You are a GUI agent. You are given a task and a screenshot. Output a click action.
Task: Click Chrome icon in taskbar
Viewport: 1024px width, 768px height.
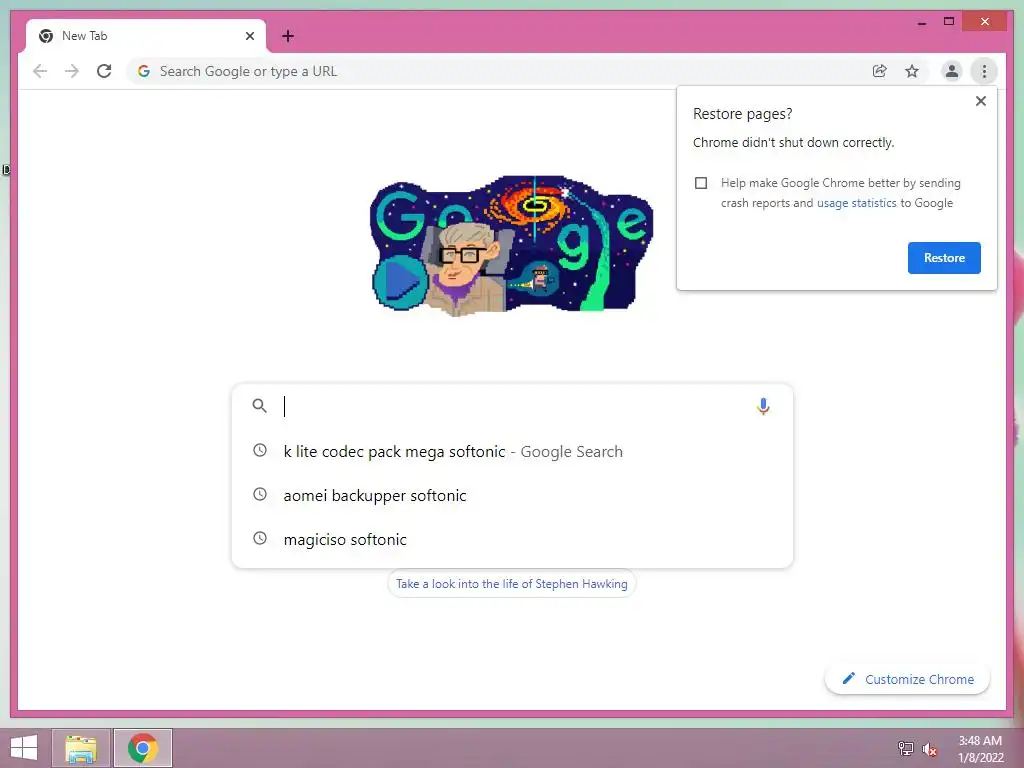143,748
